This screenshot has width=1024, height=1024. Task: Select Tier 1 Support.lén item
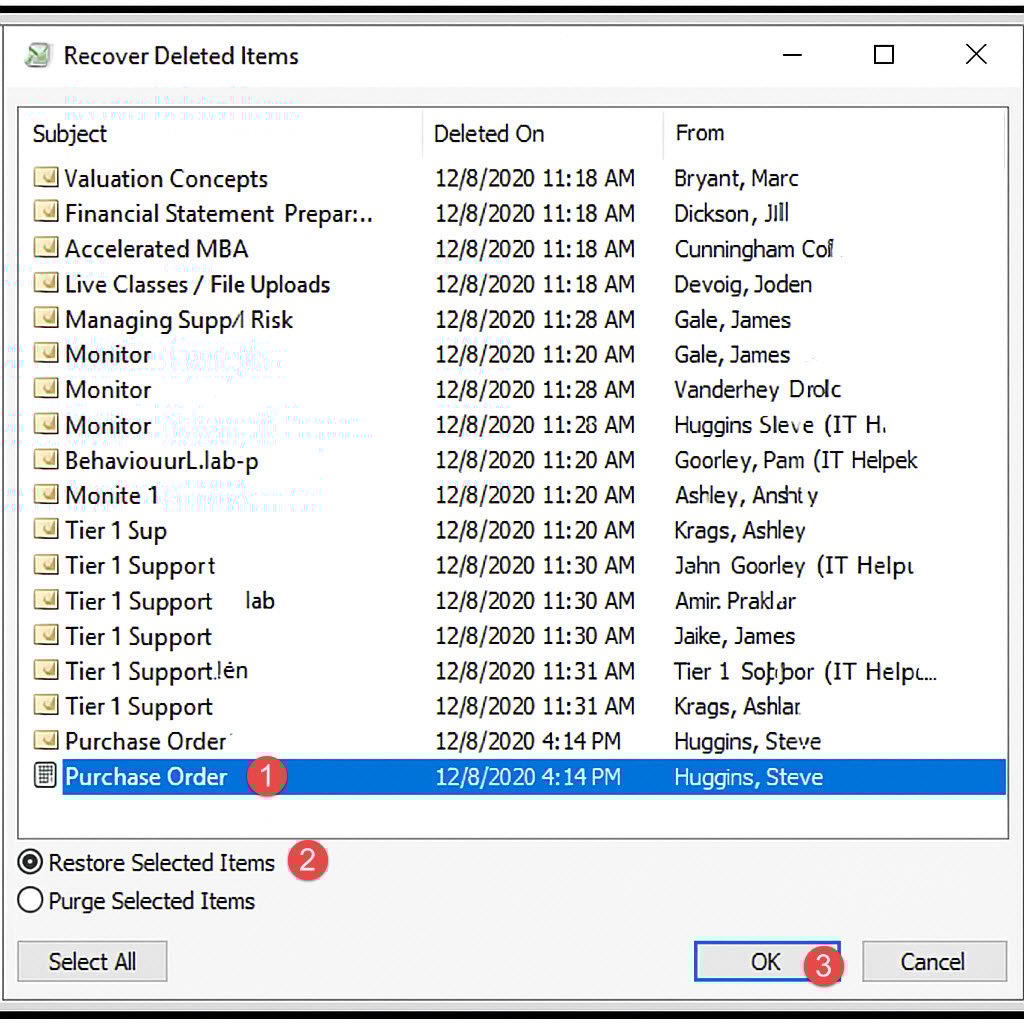[x=156, y=671]
